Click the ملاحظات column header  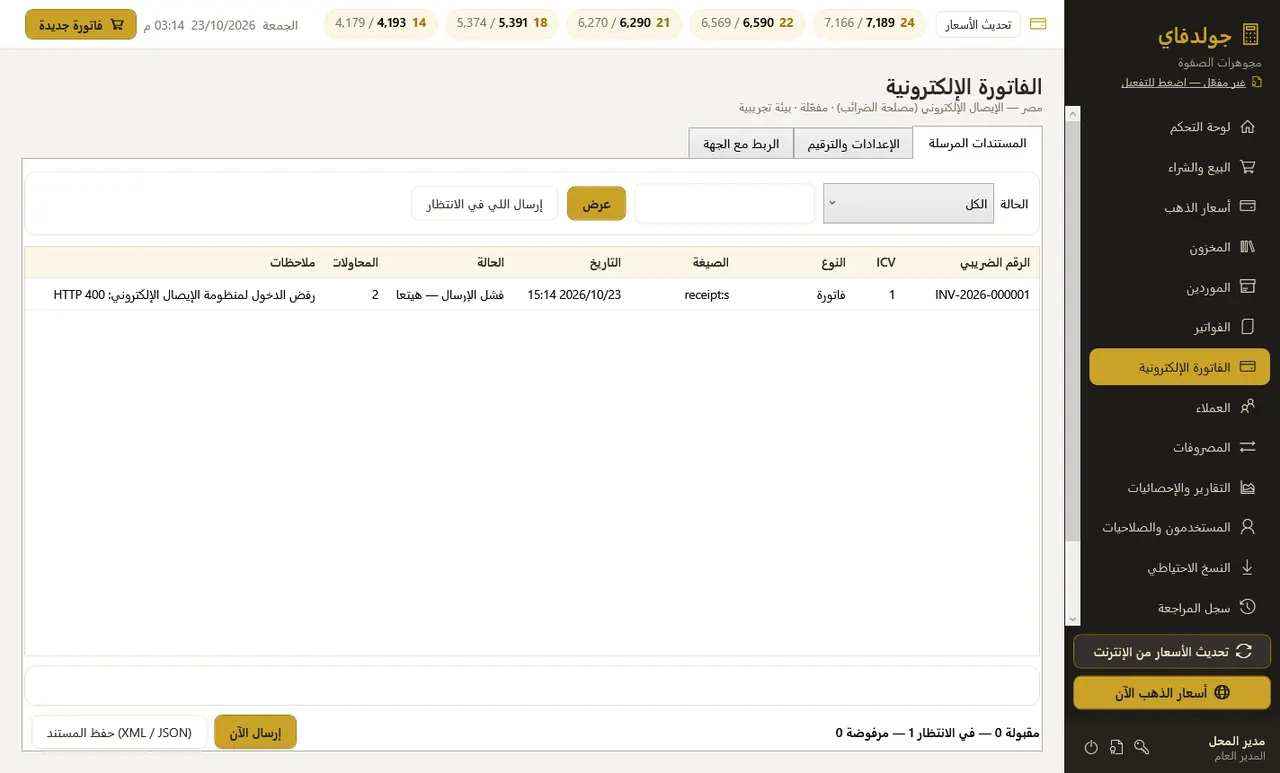click(293, 263)
